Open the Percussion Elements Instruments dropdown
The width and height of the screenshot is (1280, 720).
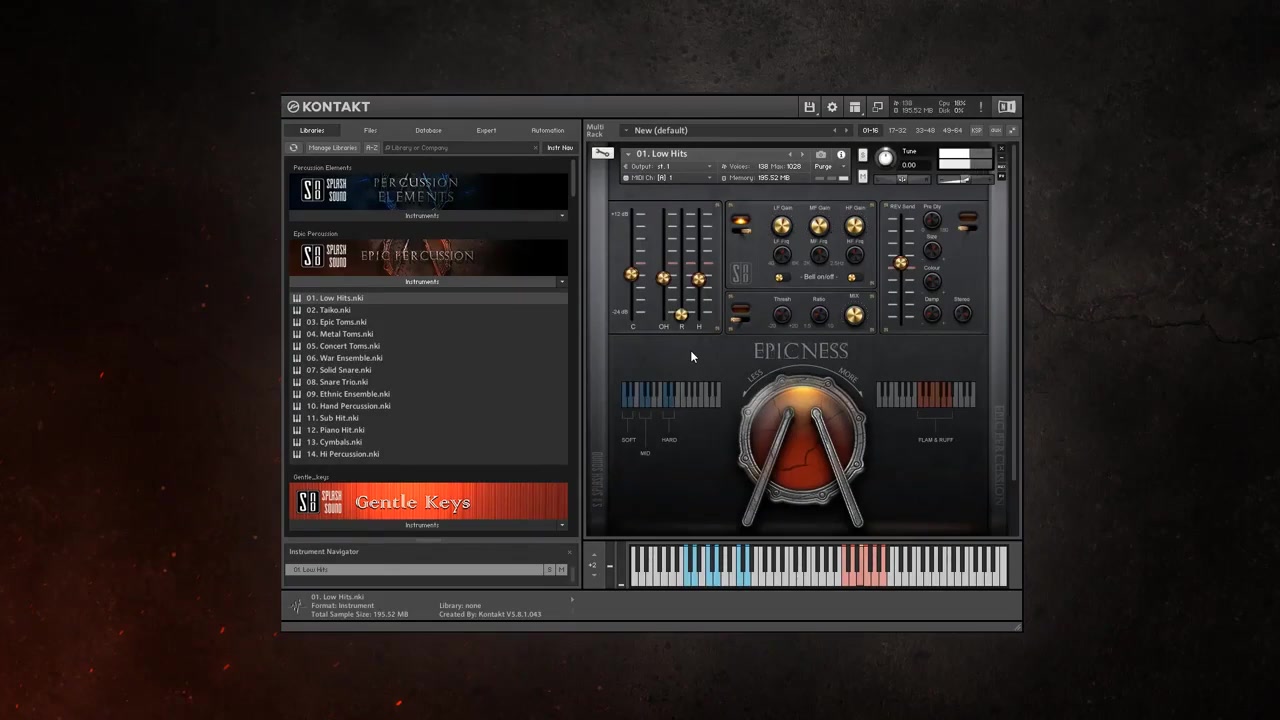tap(428, 216)
